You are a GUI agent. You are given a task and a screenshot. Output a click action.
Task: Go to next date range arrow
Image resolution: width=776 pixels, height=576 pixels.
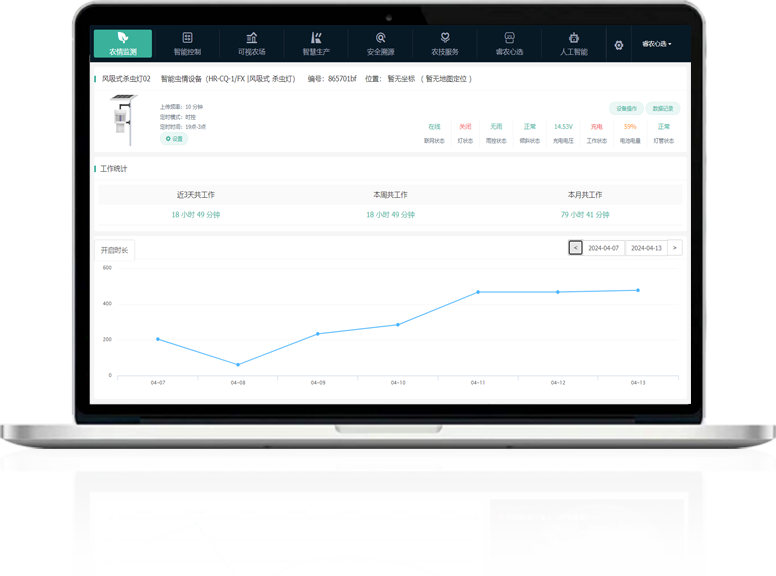(x=675, y=248)
